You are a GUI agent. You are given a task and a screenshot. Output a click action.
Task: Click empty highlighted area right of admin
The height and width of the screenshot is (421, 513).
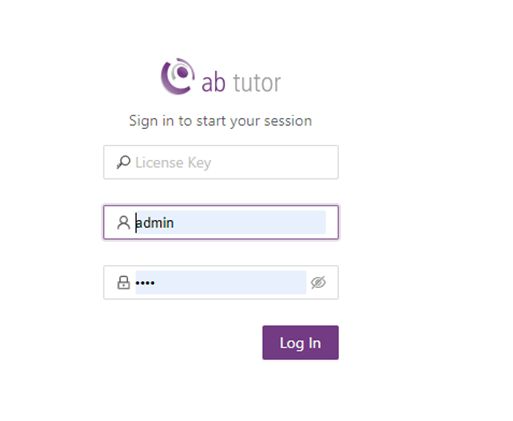pos(249,222)
